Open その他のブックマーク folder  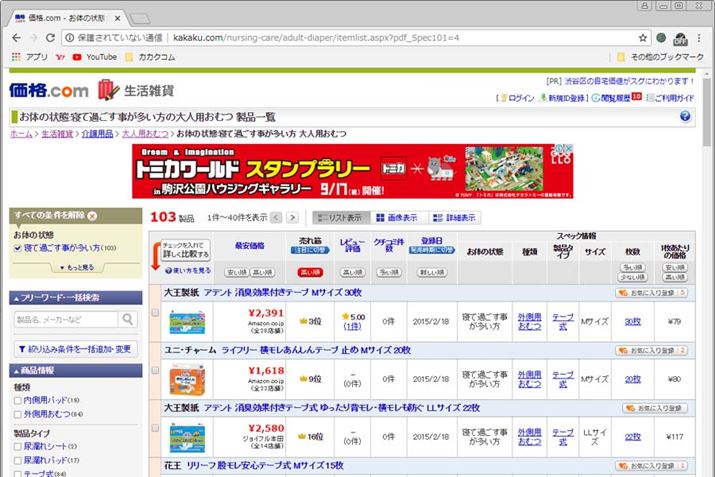coord(660,57)
